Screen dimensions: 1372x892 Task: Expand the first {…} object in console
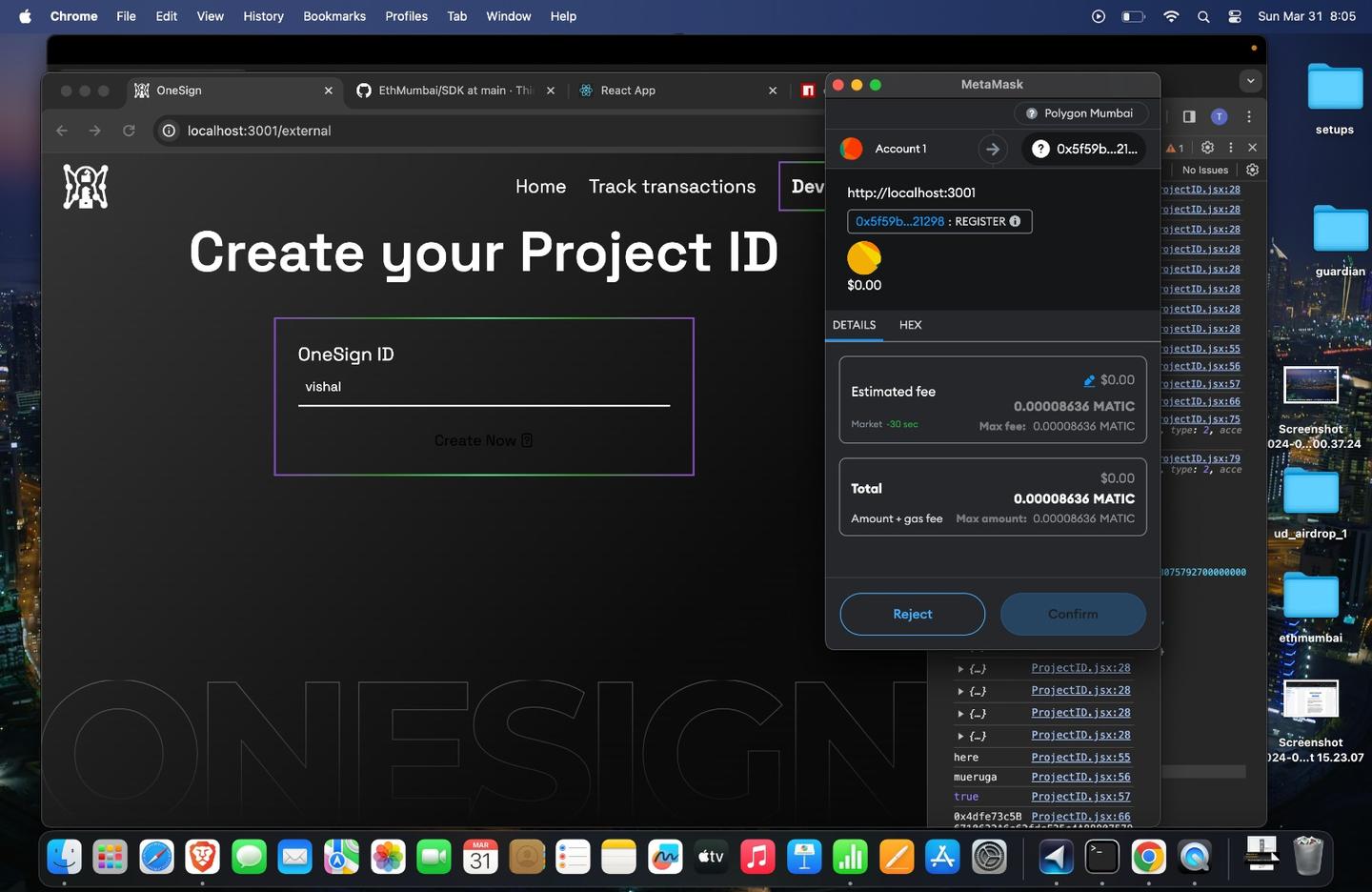[x=960, y=669]
